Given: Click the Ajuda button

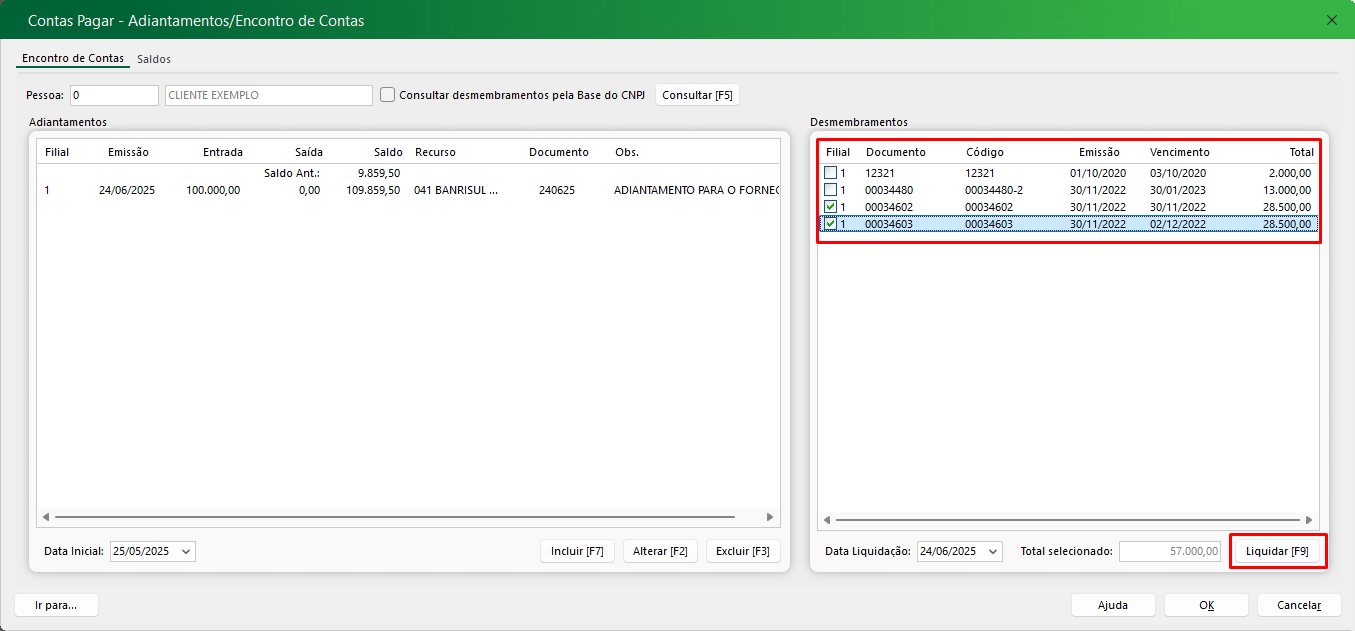Looking at the screenshot, I should [x=1112, y=605].
